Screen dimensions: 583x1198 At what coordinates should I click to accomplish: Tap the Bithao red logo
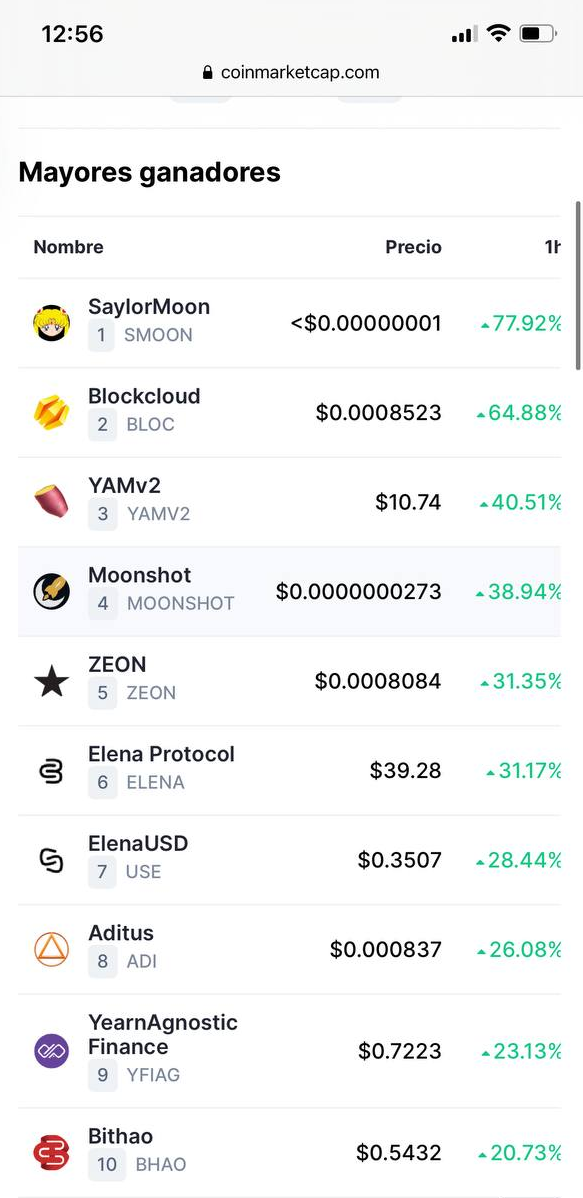coord(51,1152)
